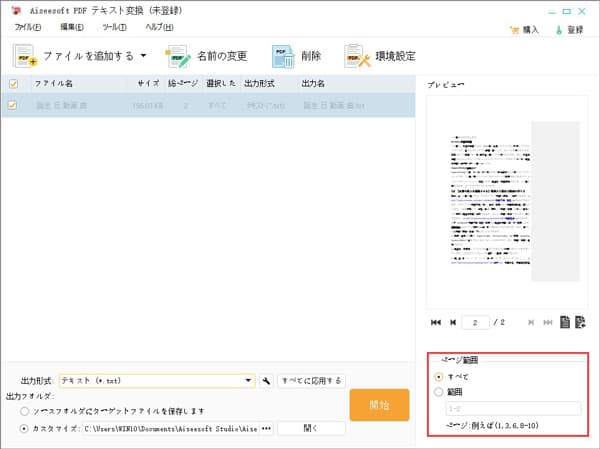Click the single page view icon
Viewport: 600px width, 449px height.
click(x=565, y=322)
